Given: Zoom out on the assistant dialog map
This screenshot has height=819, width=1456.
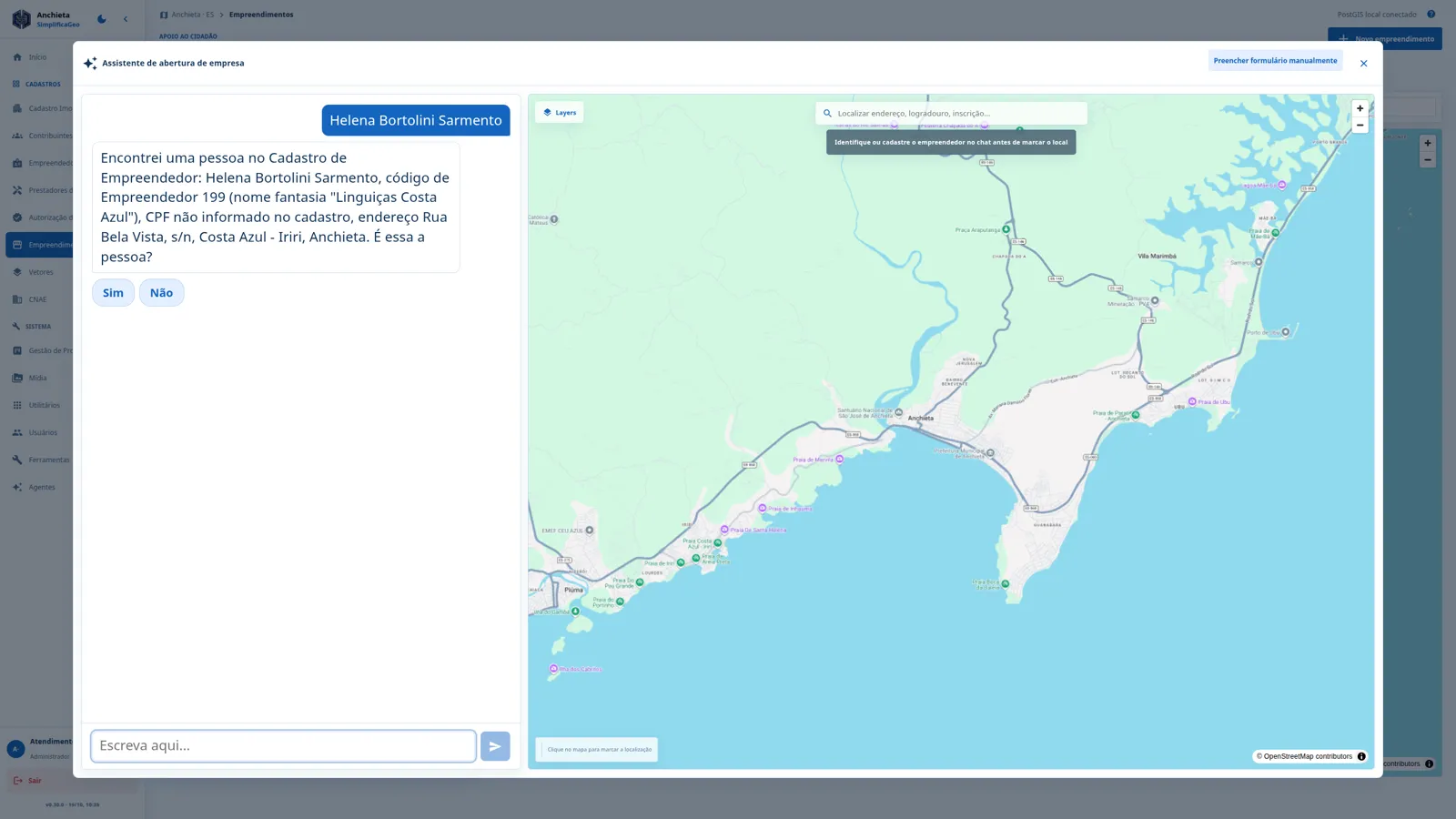Looking at the screenshot, I should 1360,126.
